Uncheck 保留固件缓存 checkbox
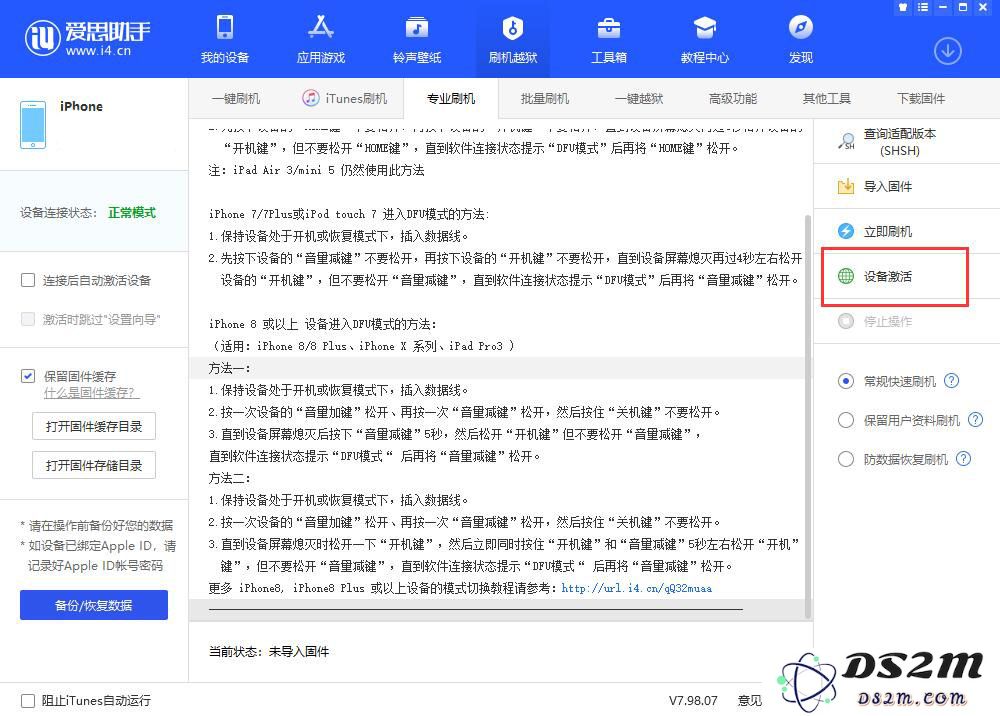Image resolution: width=1000 pixels, height=716 pixels. (28, 376)
